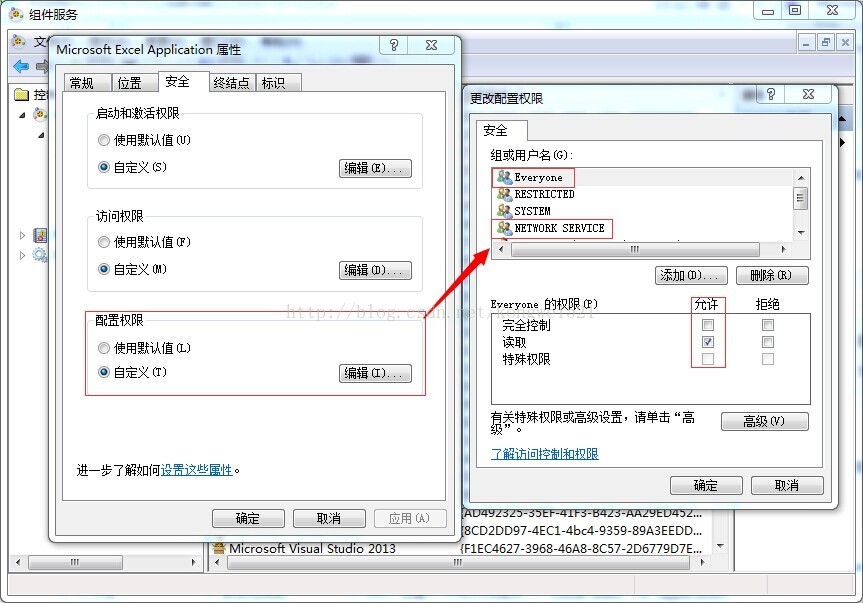Check Deny for Full Control (完全控制)
This screenshot has width=863, height=603.
click(768, 325)
